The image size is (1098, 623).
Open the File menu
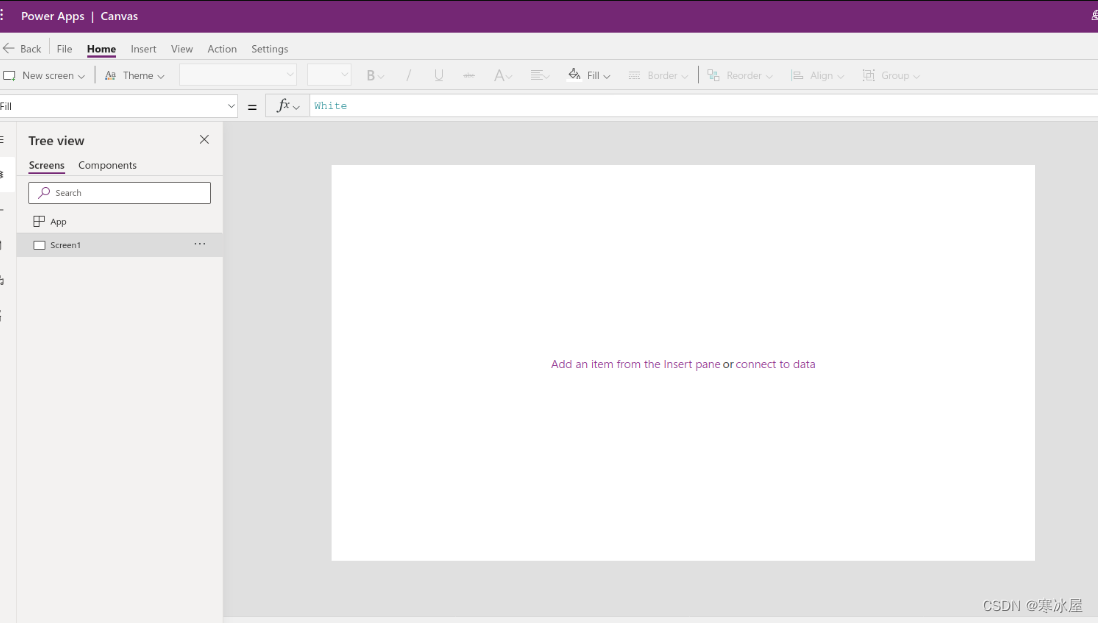tap(64, 48)
